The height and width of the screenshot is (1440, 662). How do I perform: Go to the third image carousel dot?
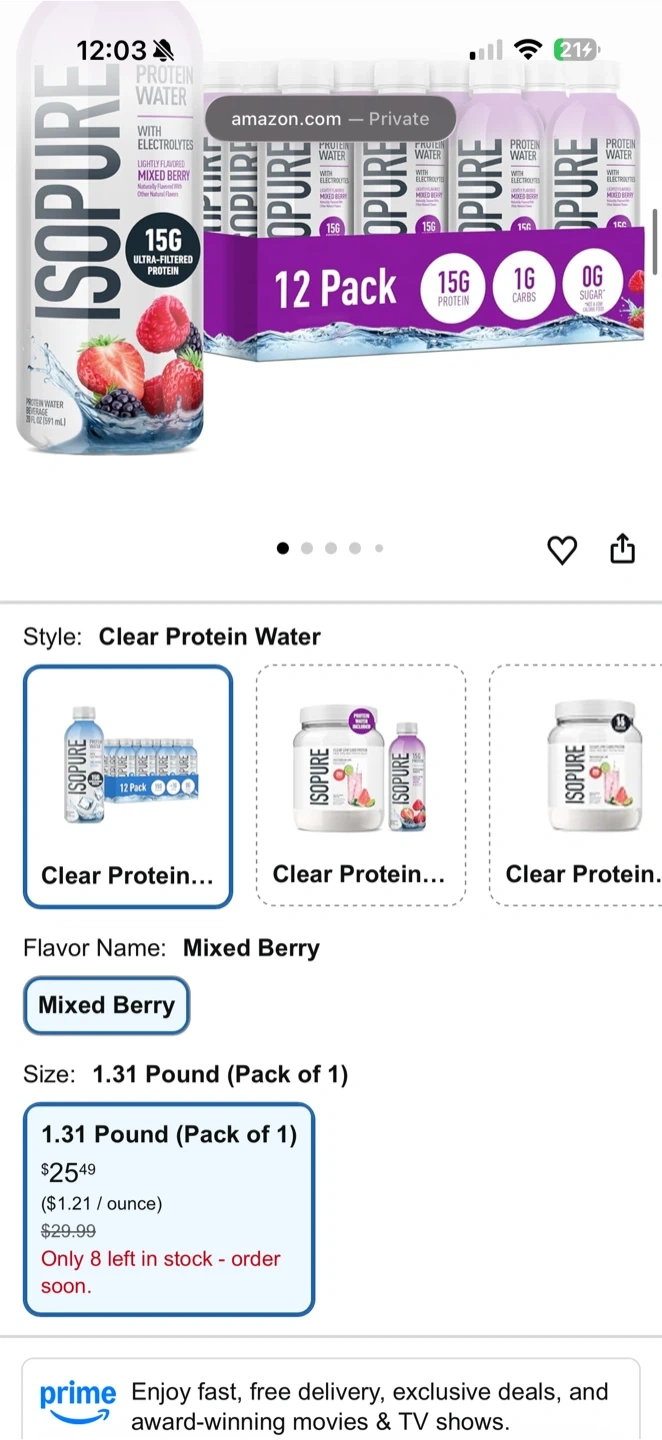pyautogui.click(x=331, y=548)
